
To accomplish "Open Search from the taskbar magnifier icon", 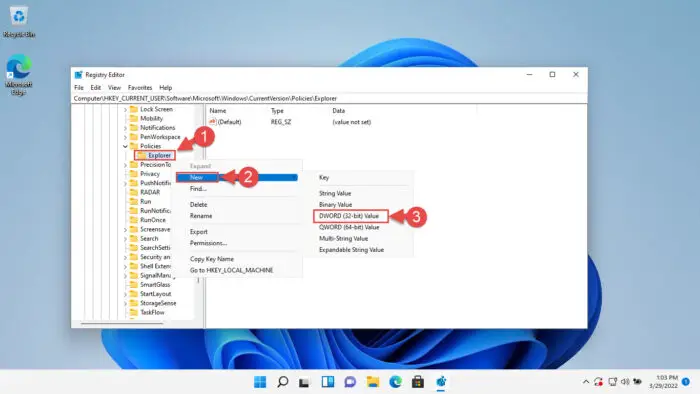I will pyautogui.click(x=283, y=382).
